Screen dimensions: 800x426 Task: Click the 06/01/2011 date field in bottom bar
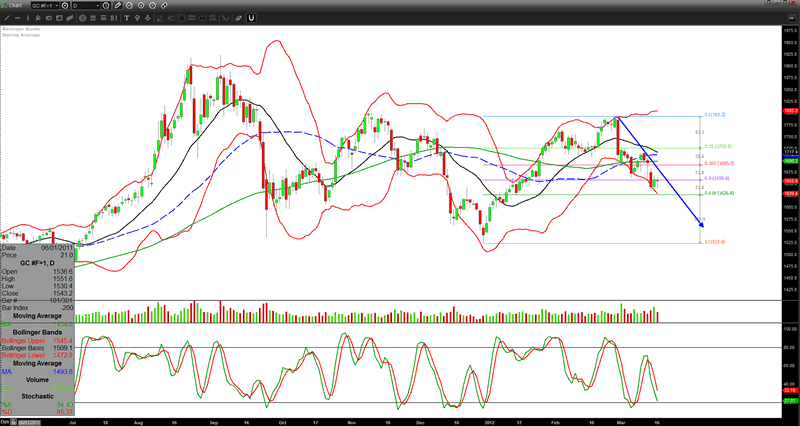click(29, 423)
